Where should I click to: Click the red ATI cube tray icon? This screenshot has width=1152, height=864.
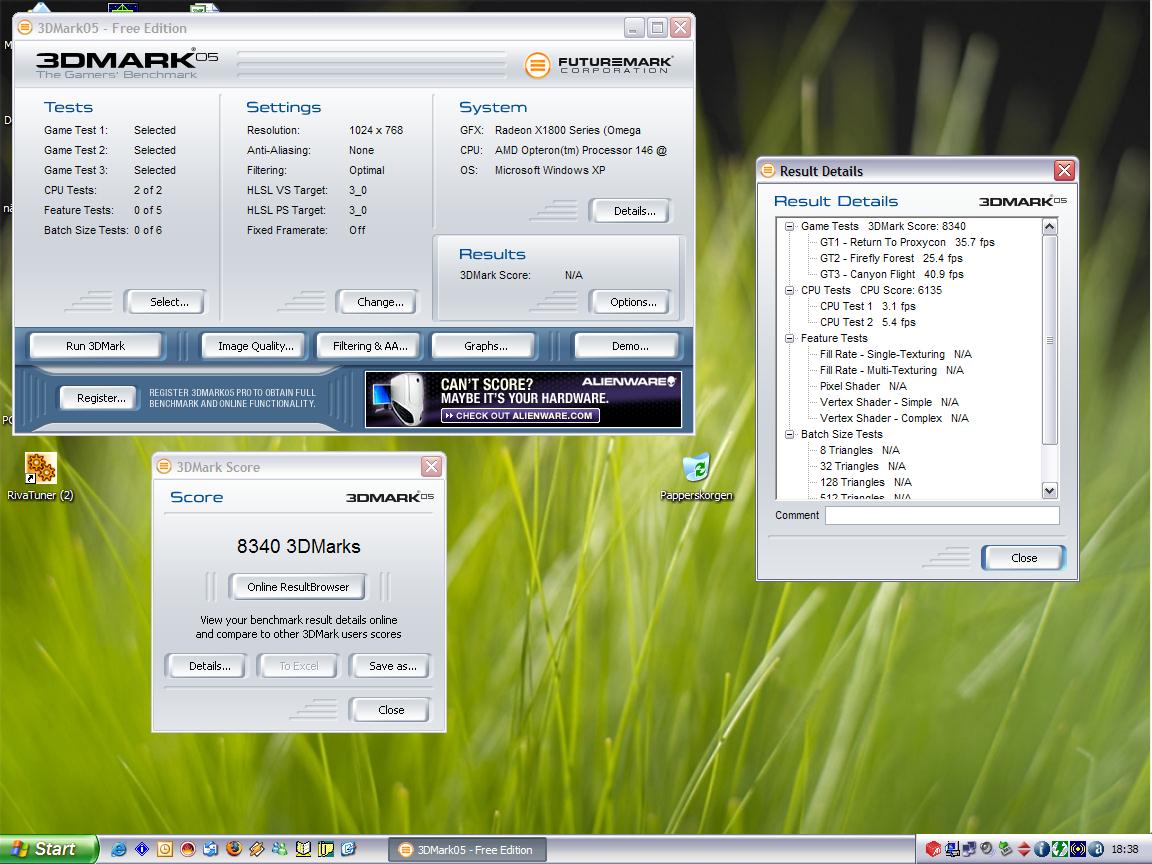(x=933, y=849)
